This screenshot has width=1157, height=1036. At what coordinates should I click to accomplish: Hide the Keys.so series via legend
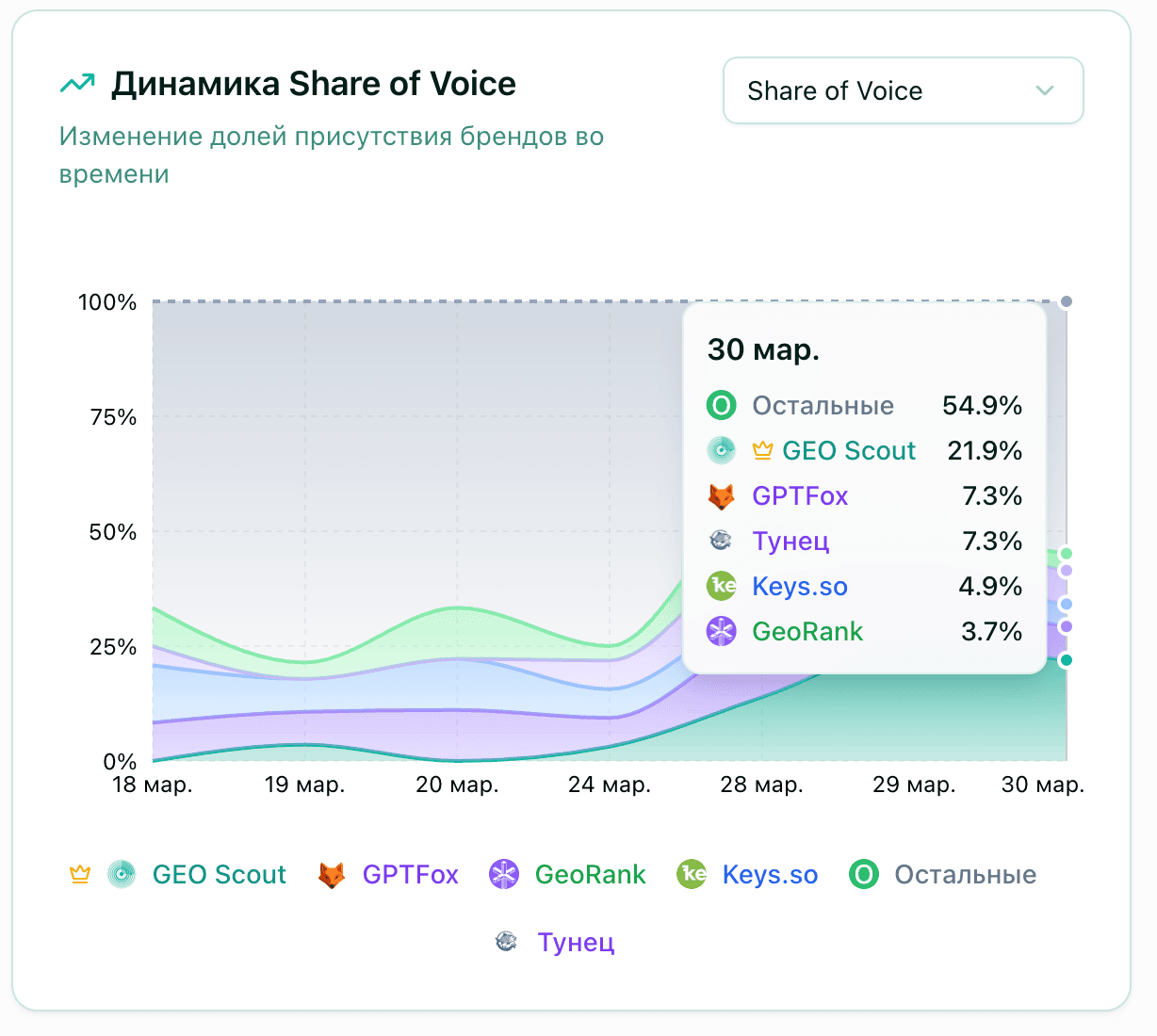coord(770,875)
